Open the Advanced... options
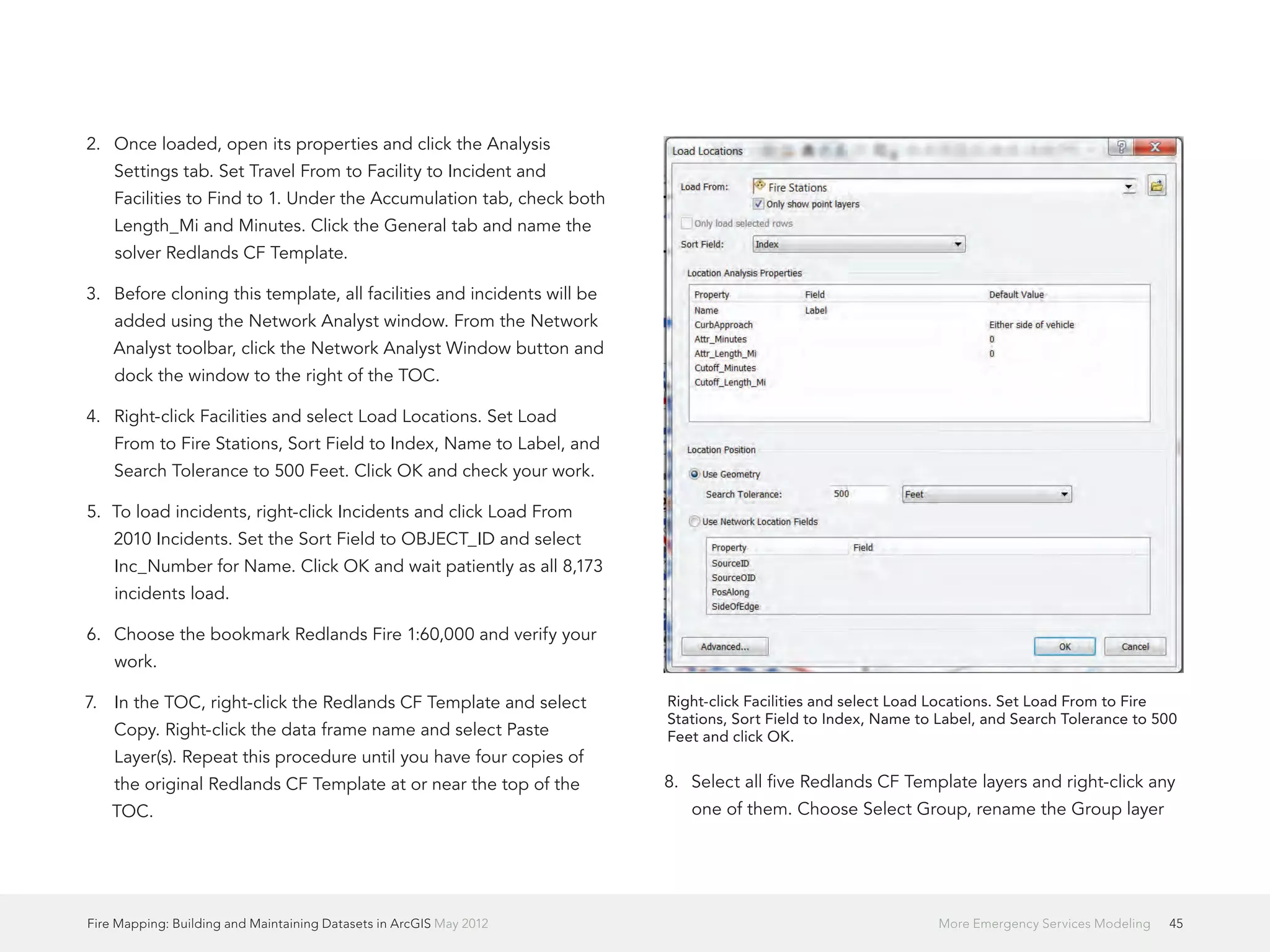The width and height of the screenshot is (1270, 952). [724, 646]
